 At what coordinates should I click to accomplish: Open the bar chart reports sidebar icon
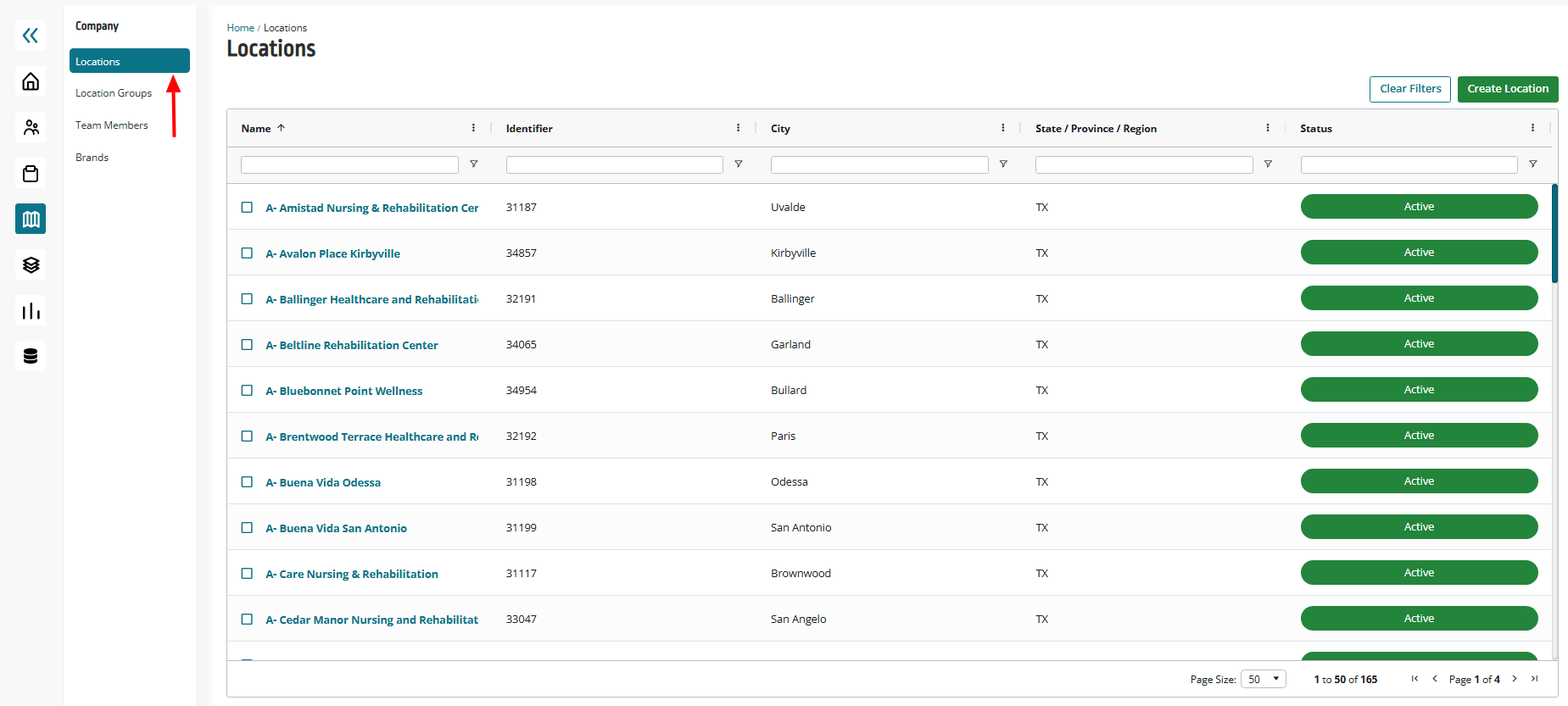31,311
